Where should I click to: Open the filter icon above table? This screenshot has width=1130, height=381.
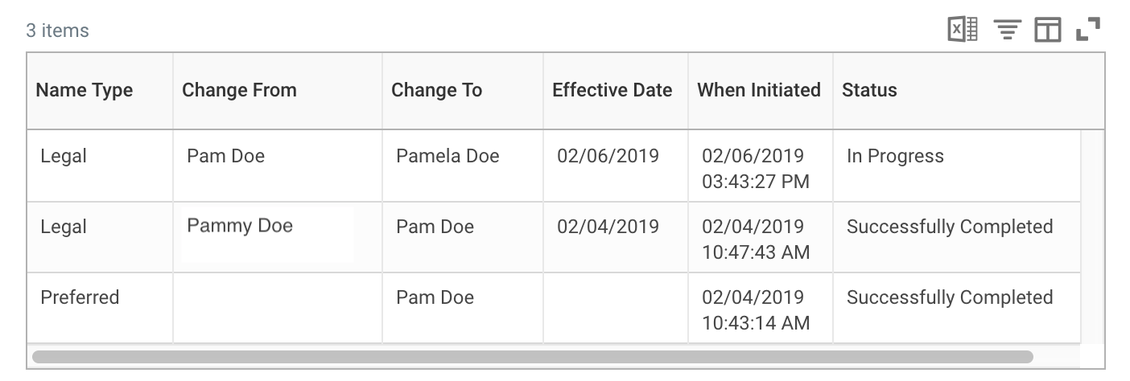coord(1007,30)
